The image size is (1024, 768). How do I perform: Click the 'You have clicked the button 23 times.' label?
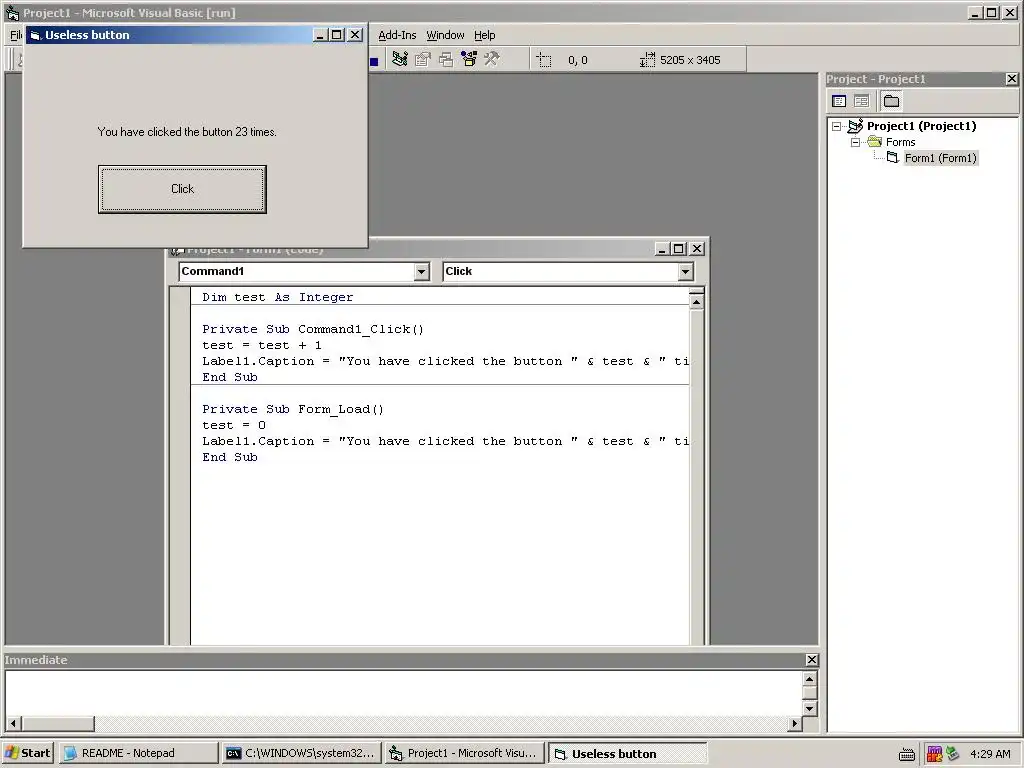(187, 132)
